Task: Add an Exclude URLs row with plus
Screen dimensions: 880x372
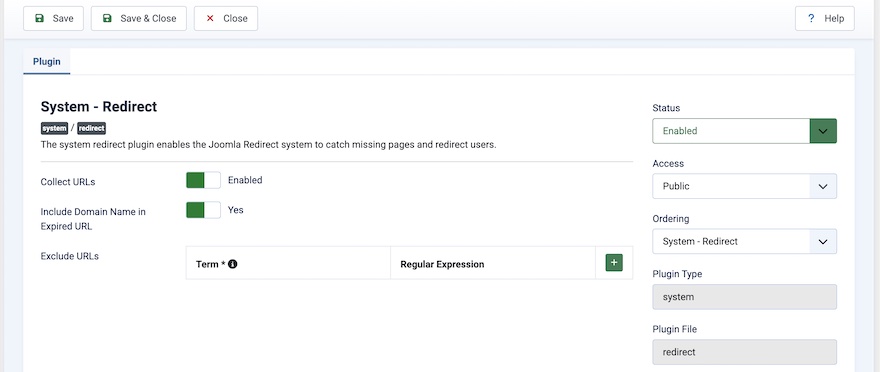Action: click(x=614, y=263)
